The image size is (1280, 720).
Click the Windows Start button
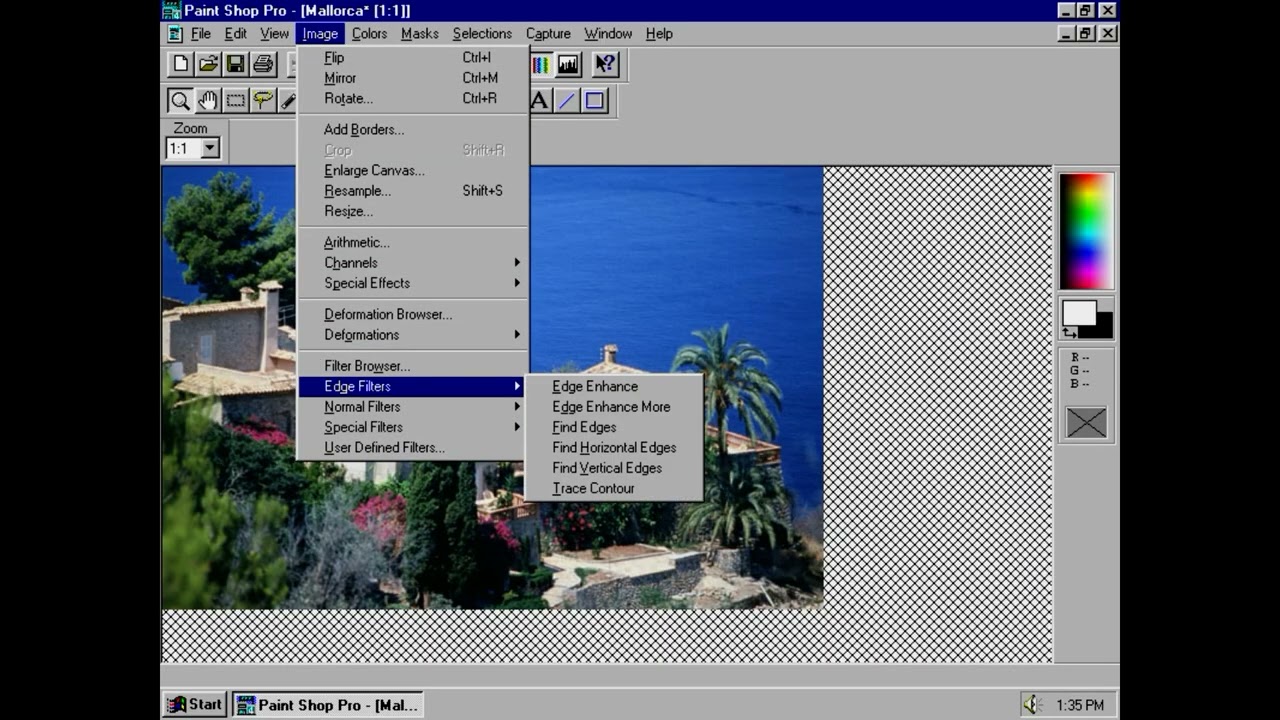(195, 705)
